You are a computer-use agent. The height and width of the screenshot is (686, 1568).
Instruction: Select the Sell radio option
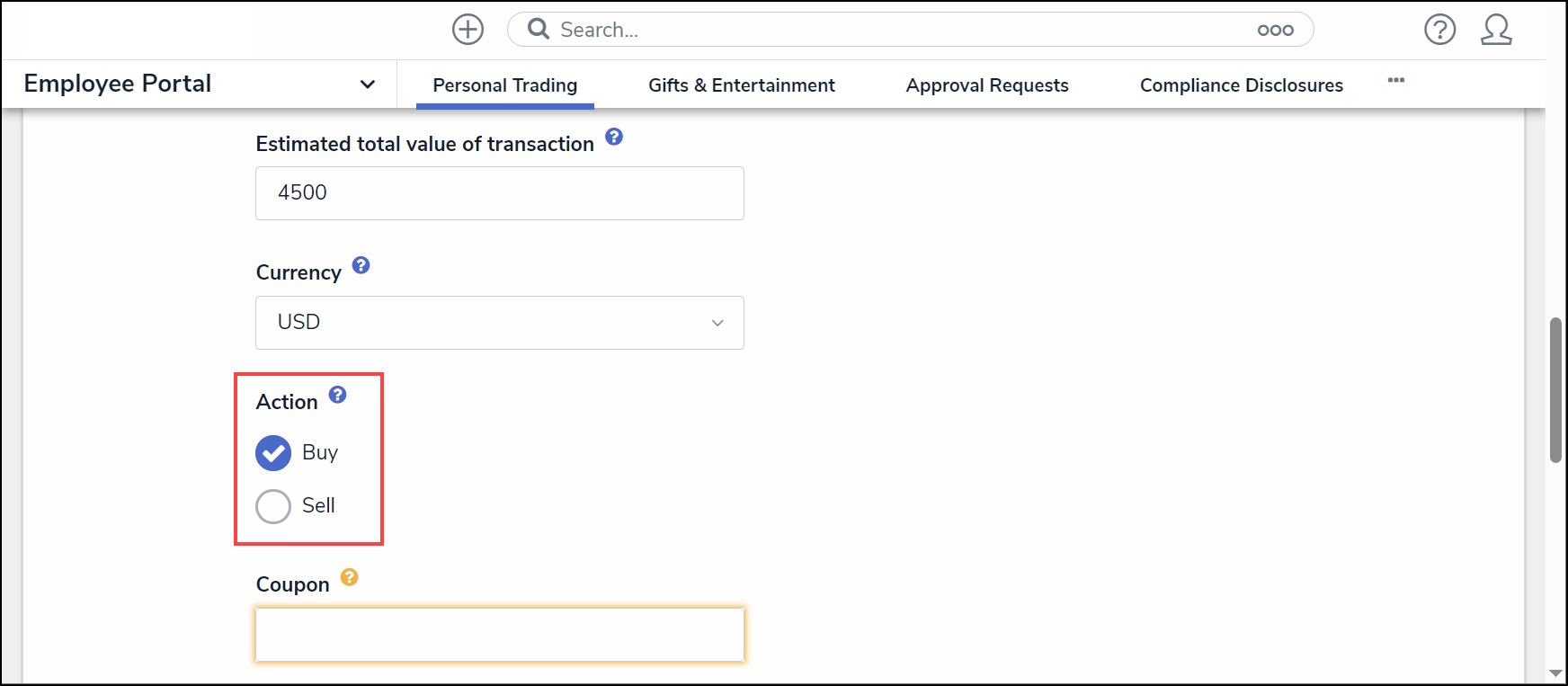coord(273,506)
